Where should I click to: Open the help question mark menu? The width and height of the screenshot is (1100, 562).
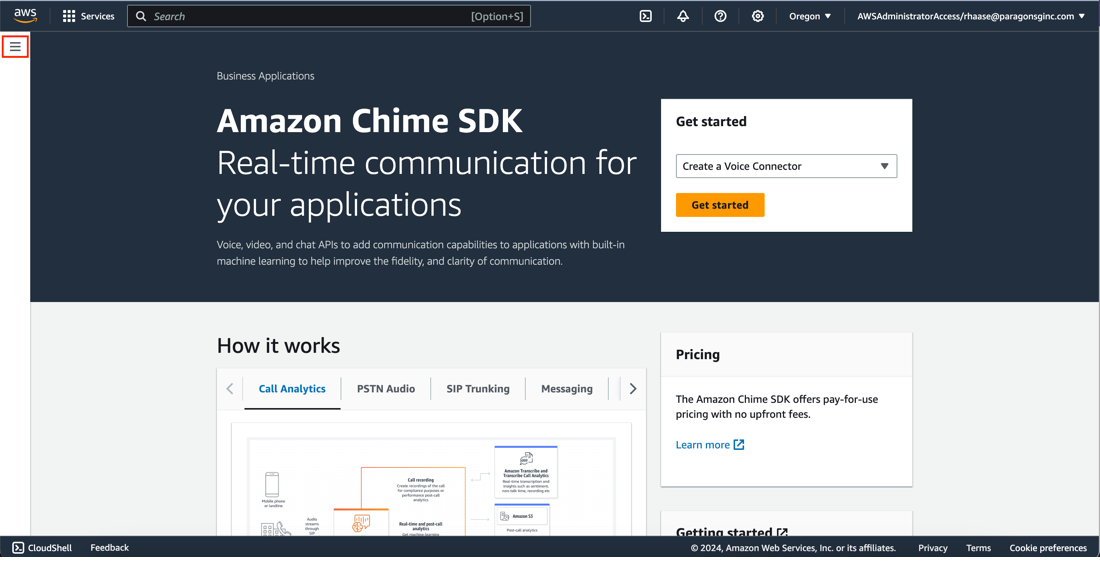[720, 16]
